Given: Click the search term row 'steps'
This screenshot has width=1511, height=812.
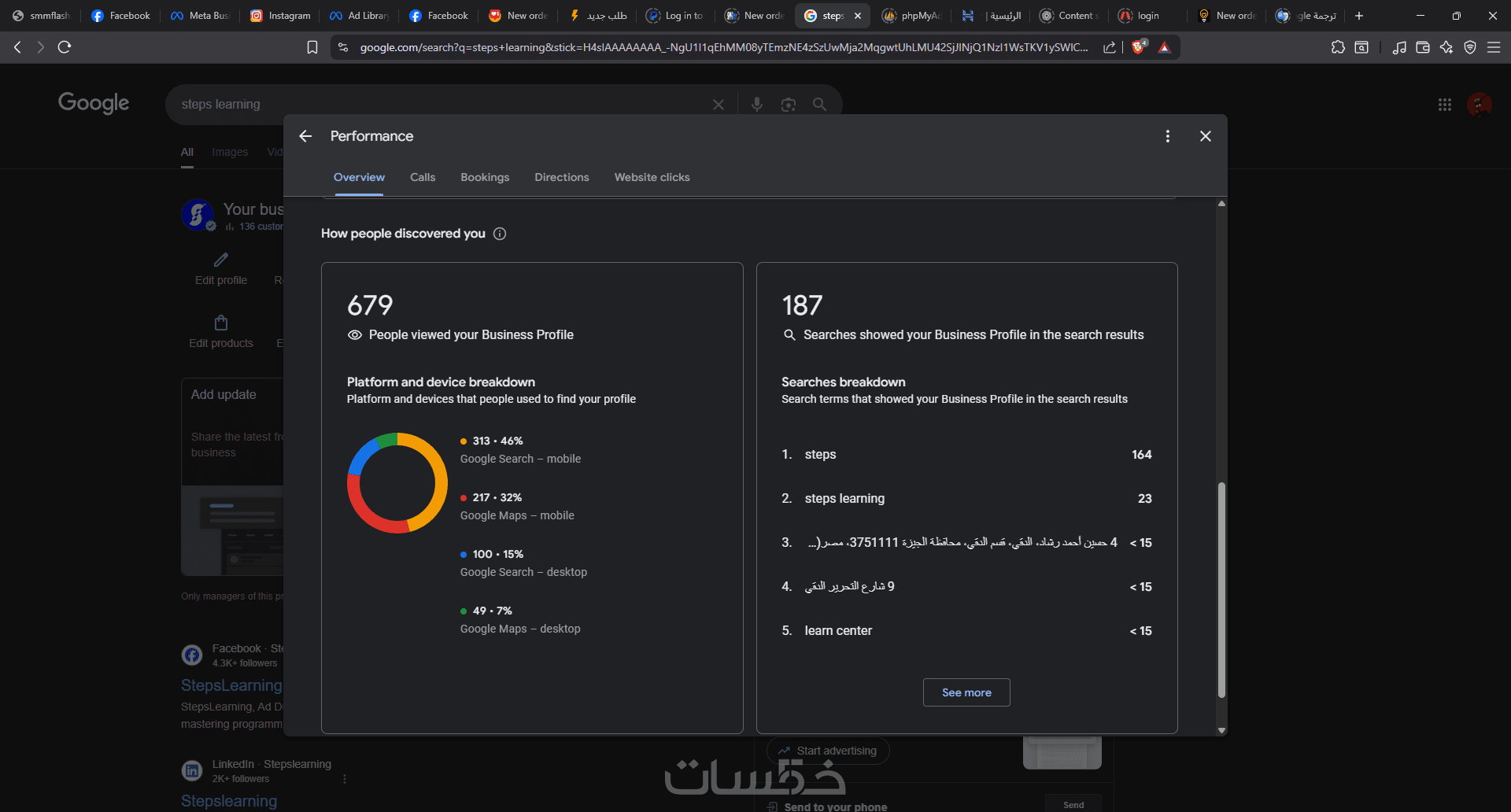Looking at the screenshot, I should (966, 455).
